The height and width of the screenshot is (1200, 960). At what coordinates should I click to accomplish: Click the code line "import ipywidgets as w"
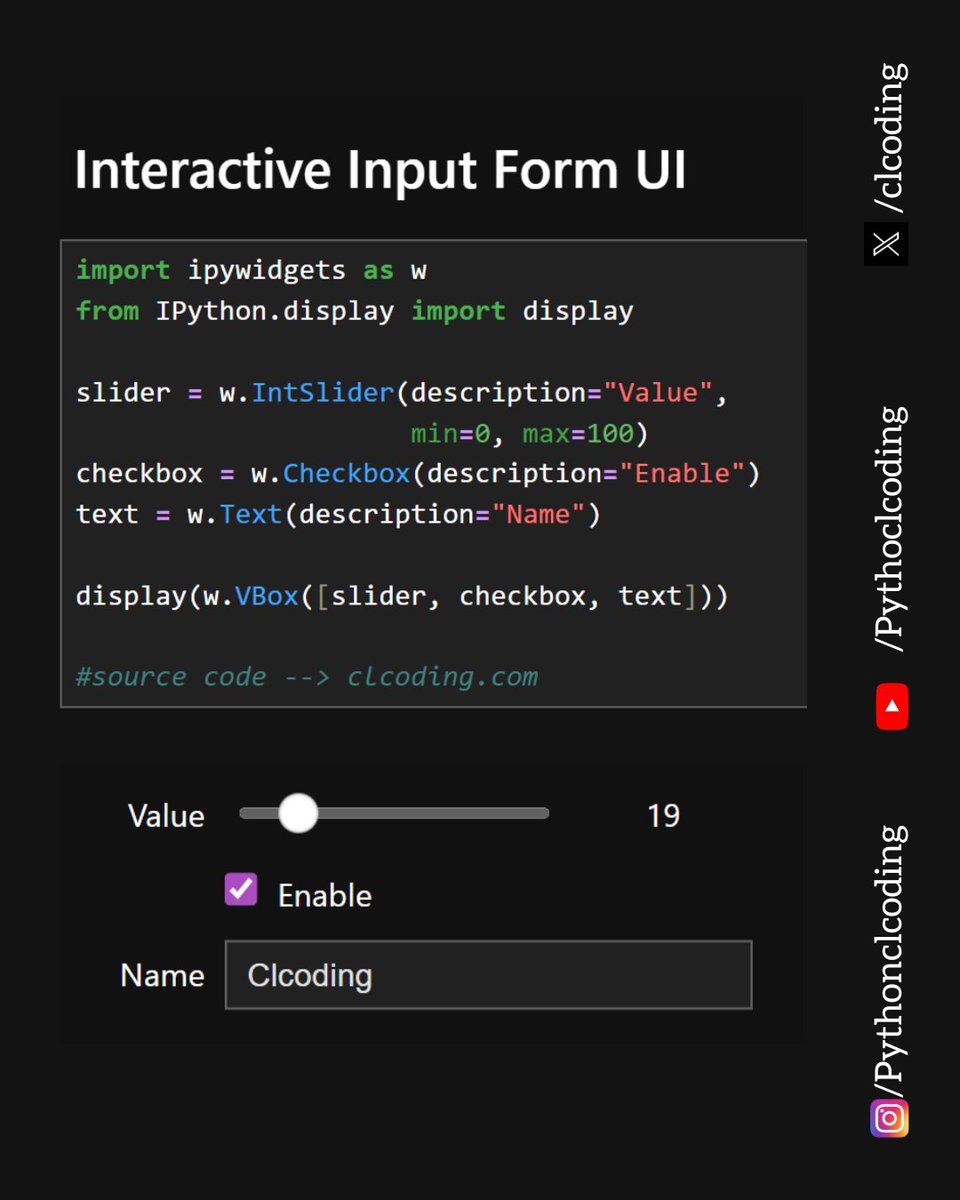[251, 270]
